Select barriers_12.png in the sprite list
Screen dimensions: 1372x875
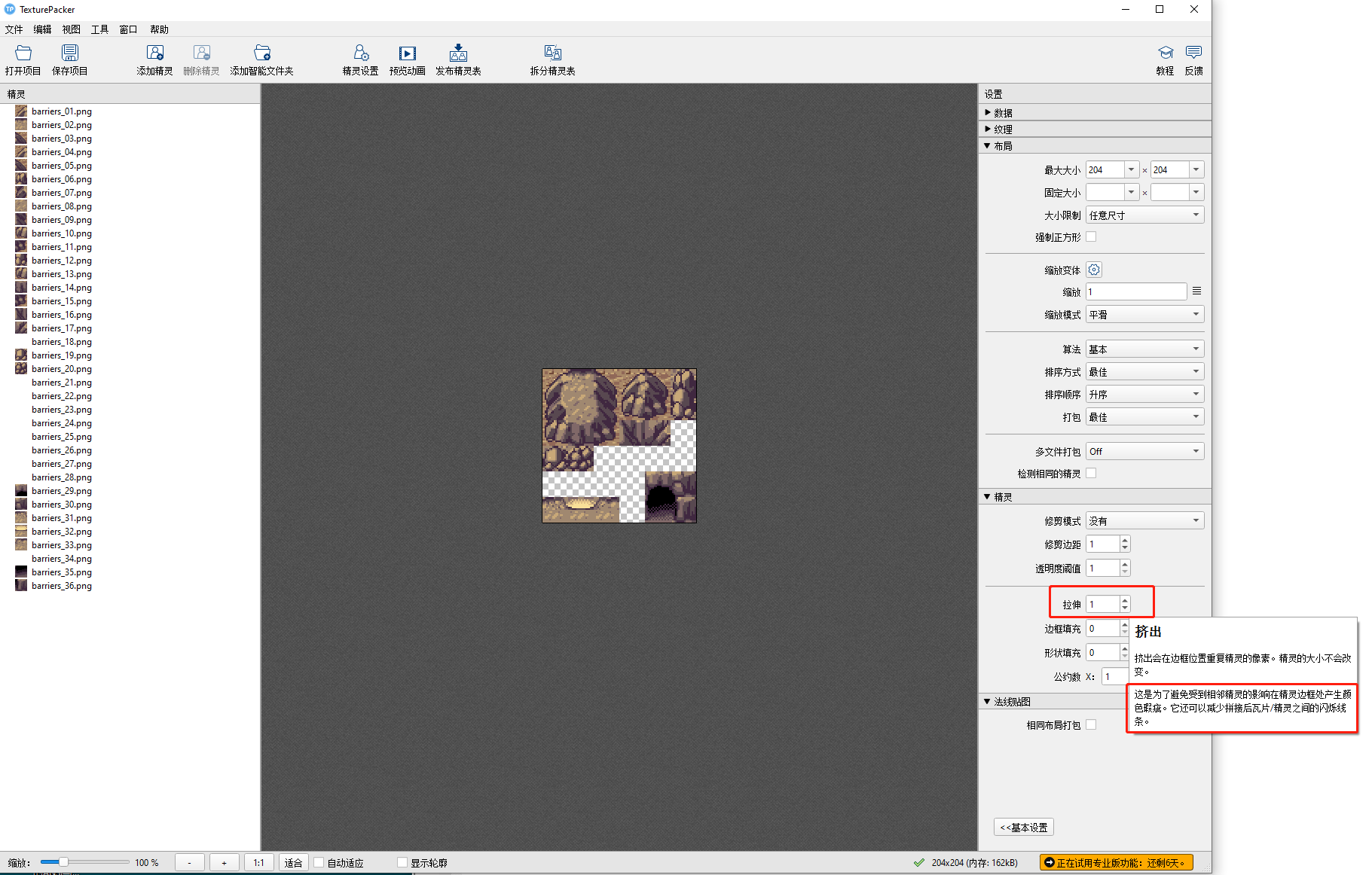click(62, 261)
